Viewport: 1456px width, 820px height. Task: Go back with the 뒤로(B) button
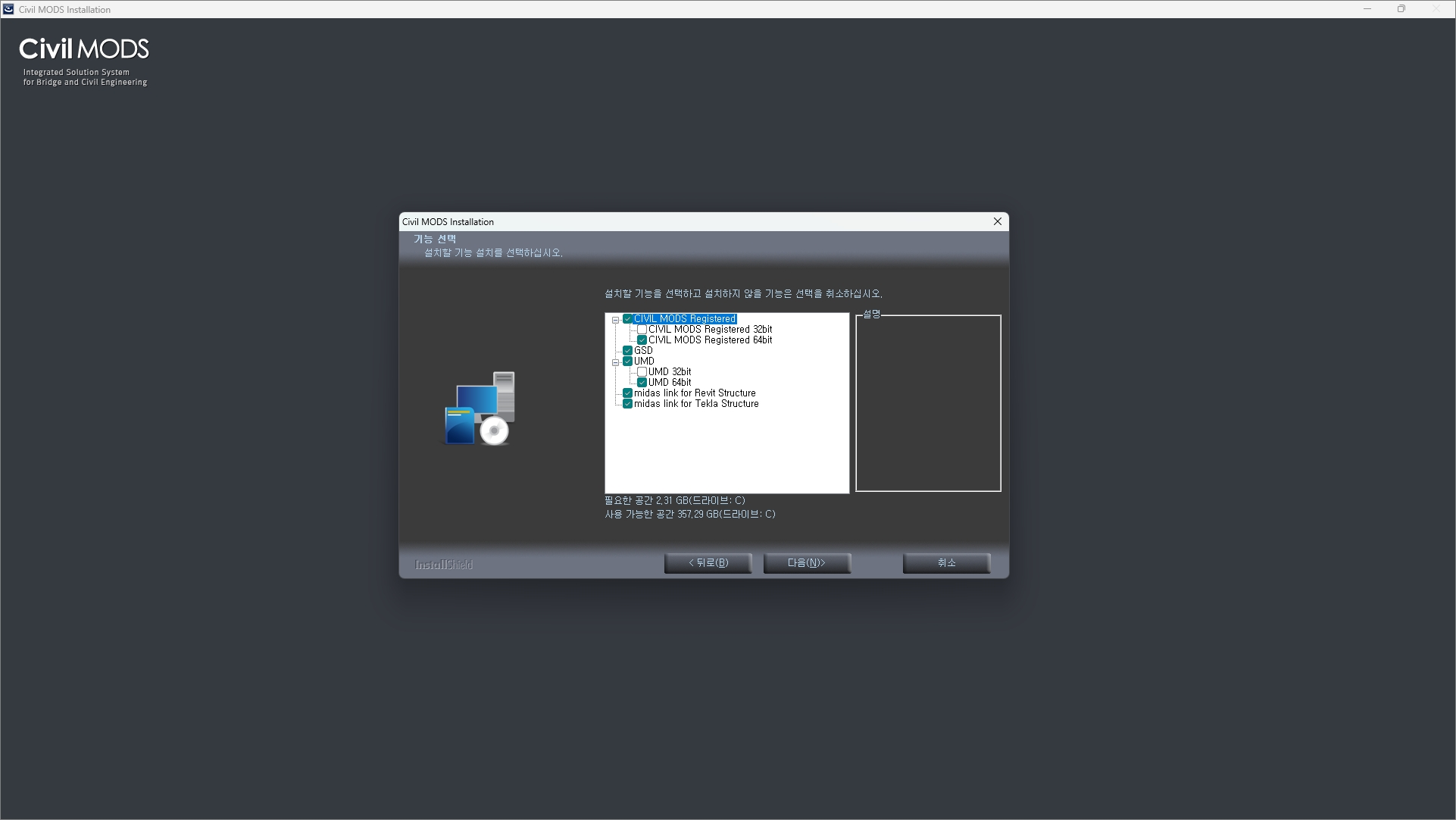point(708,563)
